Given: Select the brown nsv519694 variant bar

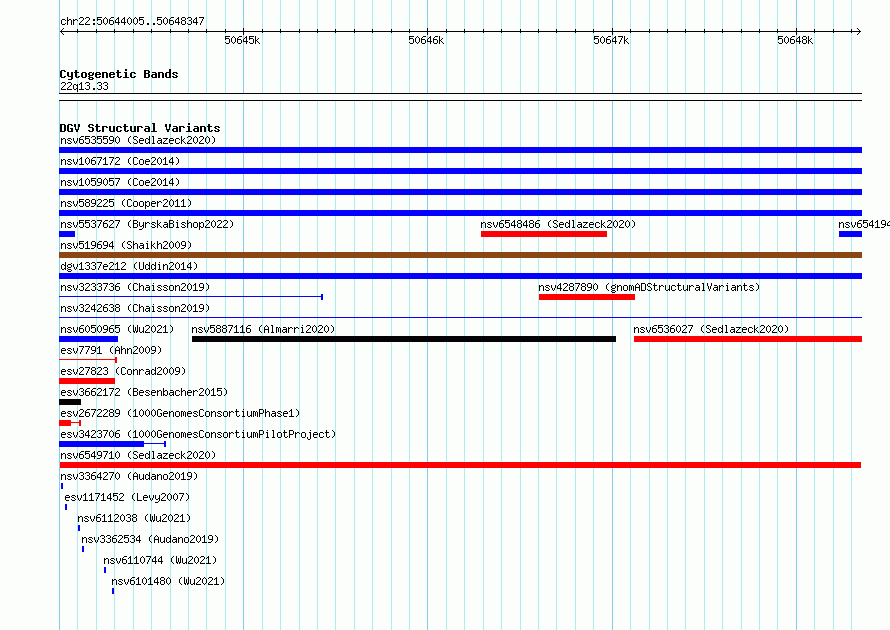Looking at the screenshot, I should 460,255.
